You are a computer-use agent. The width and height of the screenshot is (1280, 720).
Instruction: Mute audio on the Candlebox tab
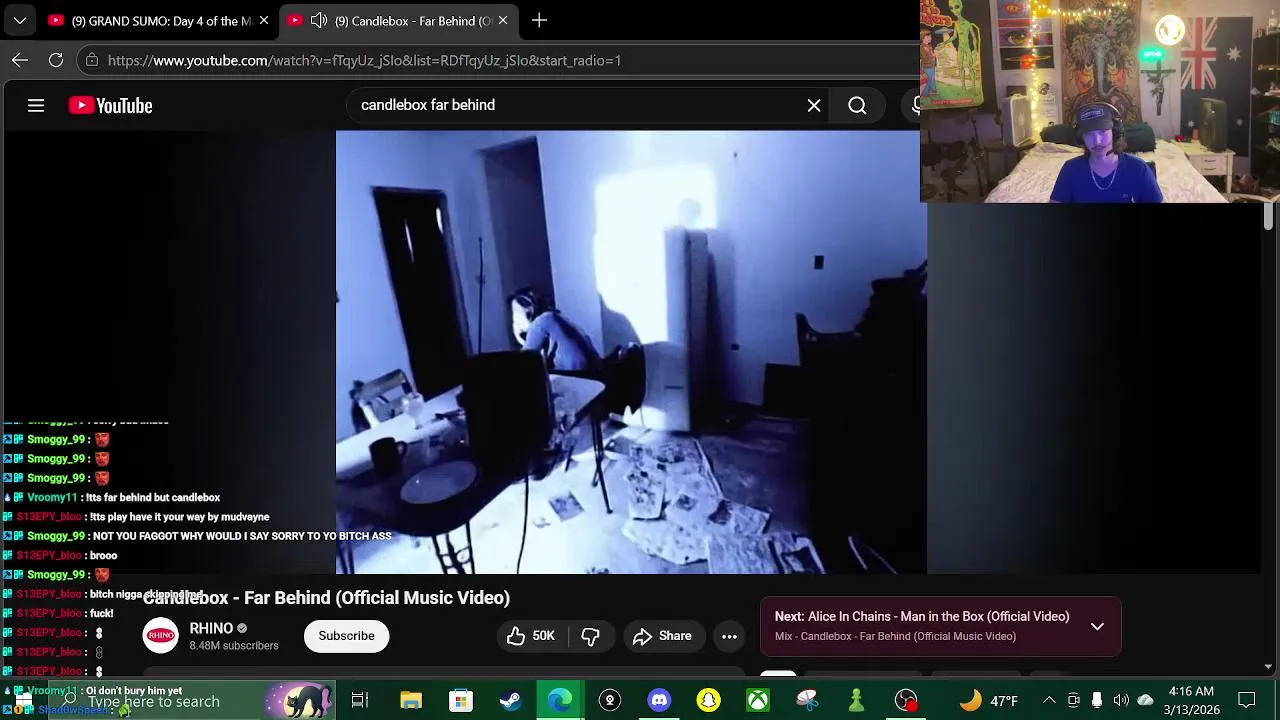pos(319,20)
